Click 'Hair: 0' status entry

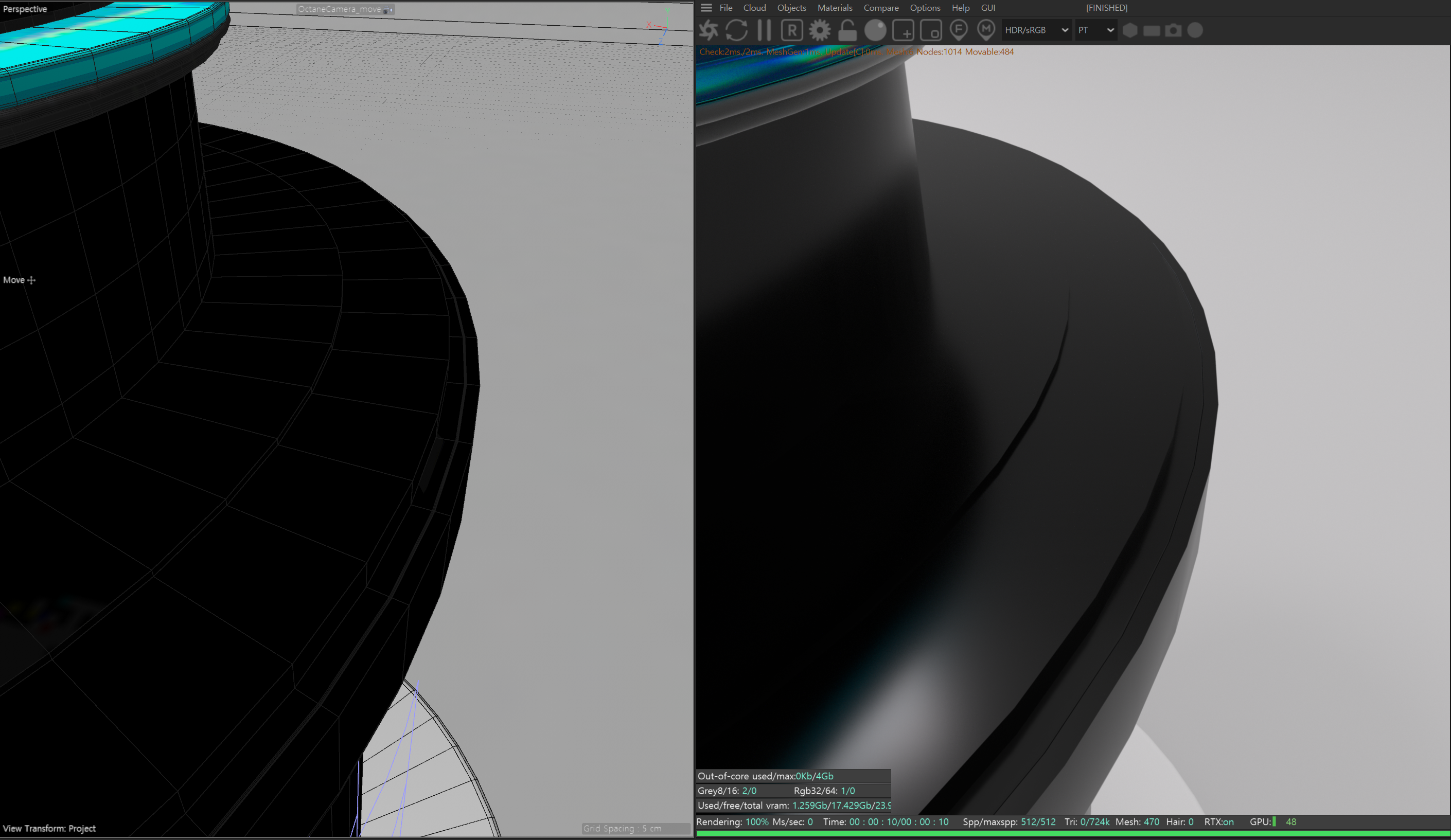[1180, 822]
